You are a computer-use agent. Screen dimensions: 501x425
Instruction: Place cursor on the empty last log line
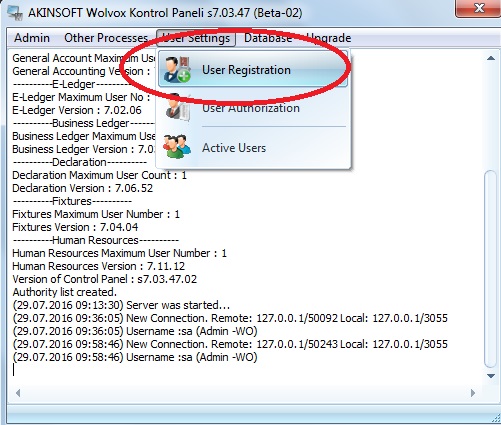pos(233,370)
